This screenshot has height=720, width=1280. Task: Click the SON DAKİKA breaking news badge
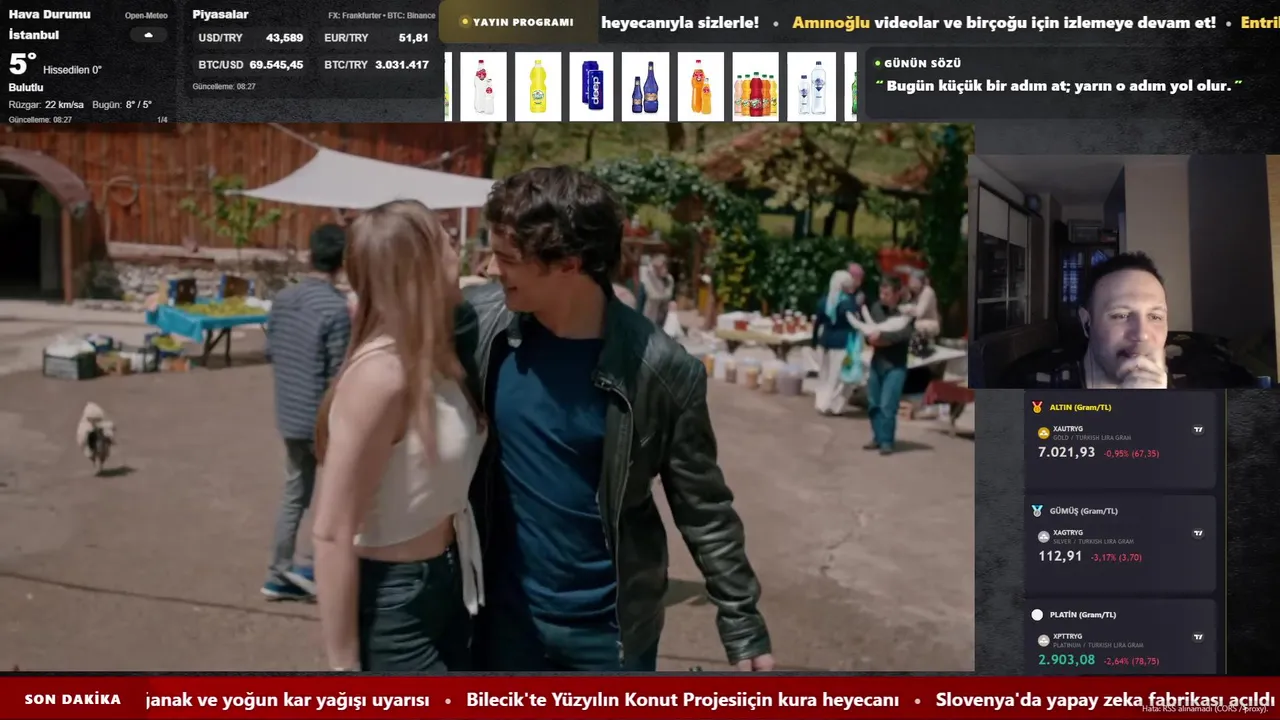click(x=72, y=700)
